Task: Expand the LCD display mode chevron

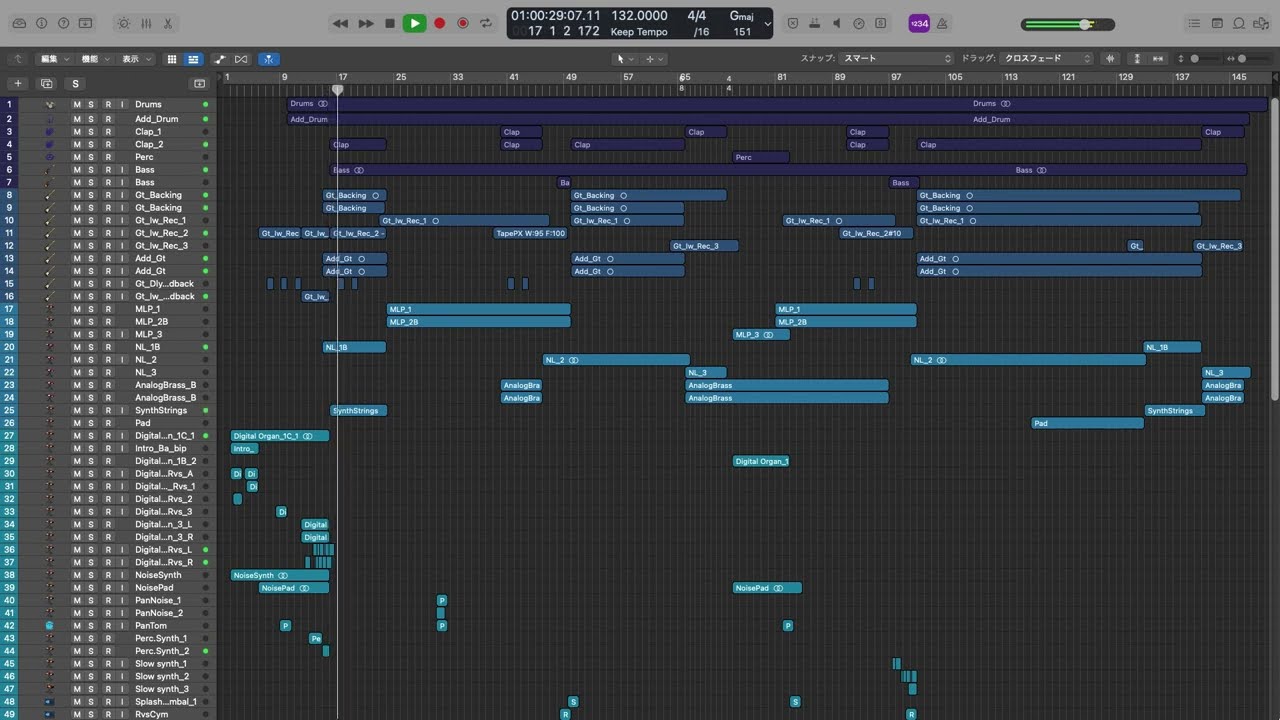Action: 768,23
